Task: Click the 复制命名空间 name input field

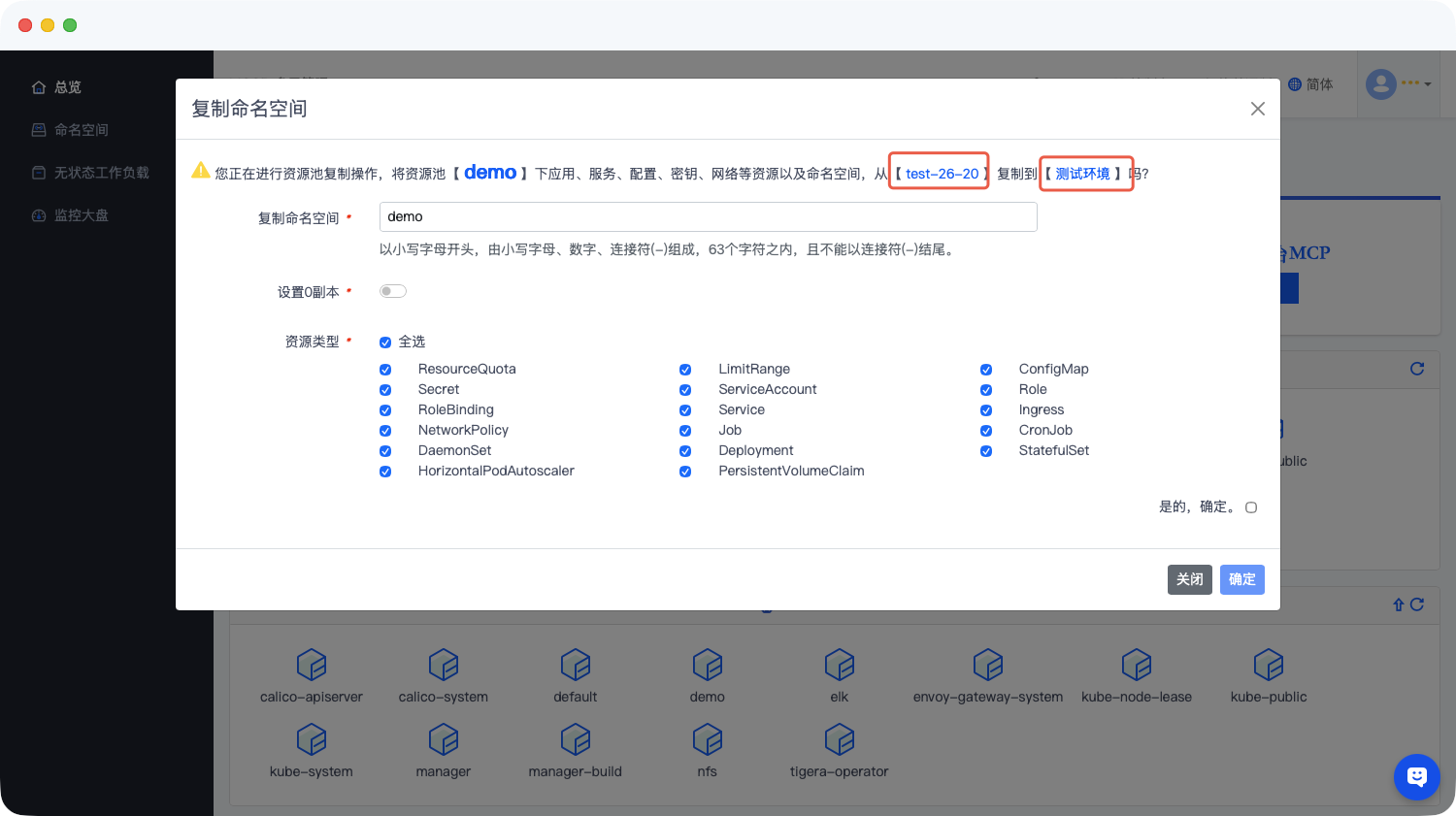Action: [x=708, y=217]
